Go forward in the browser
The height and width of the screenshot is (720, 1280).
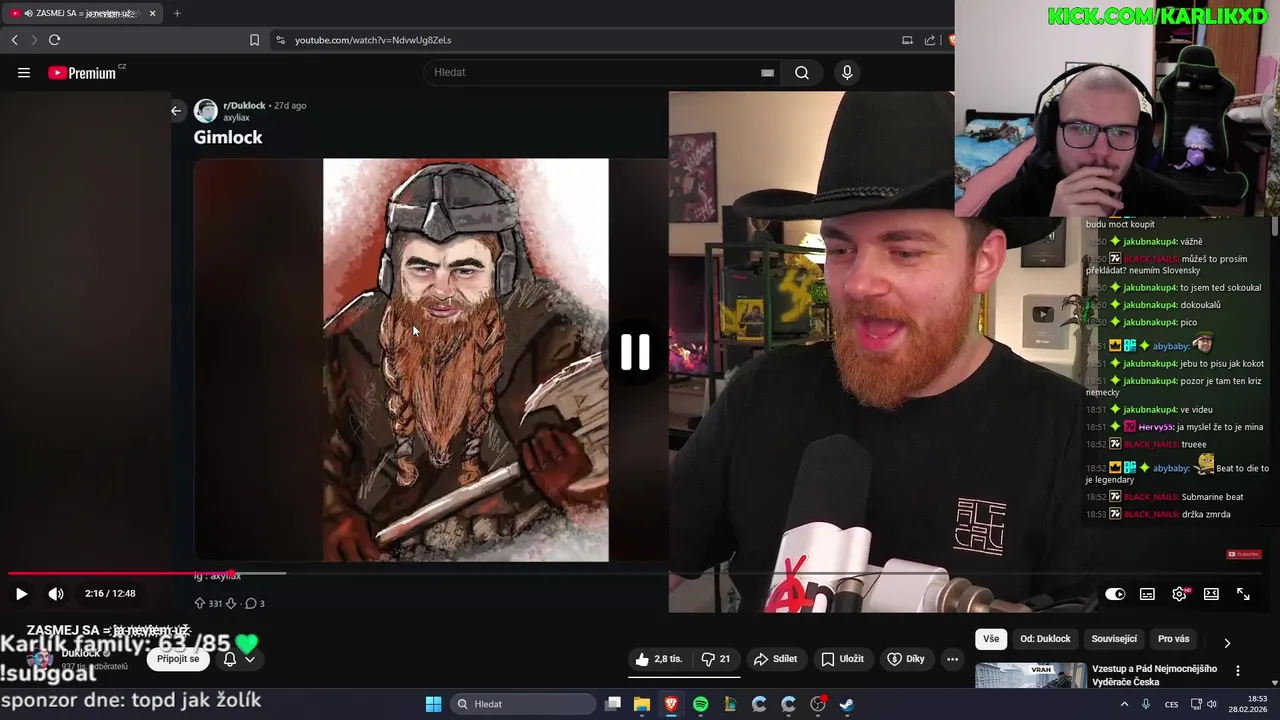(34, 40)
